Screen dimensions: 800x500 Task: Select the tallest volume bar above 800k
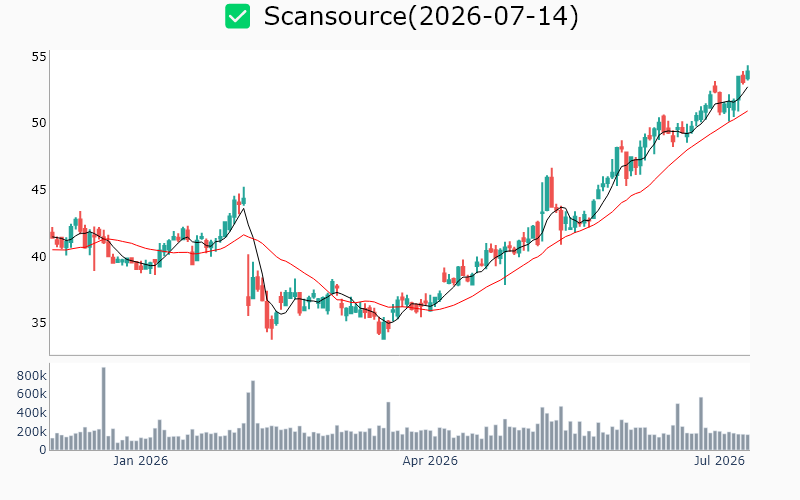coord(104,409)
